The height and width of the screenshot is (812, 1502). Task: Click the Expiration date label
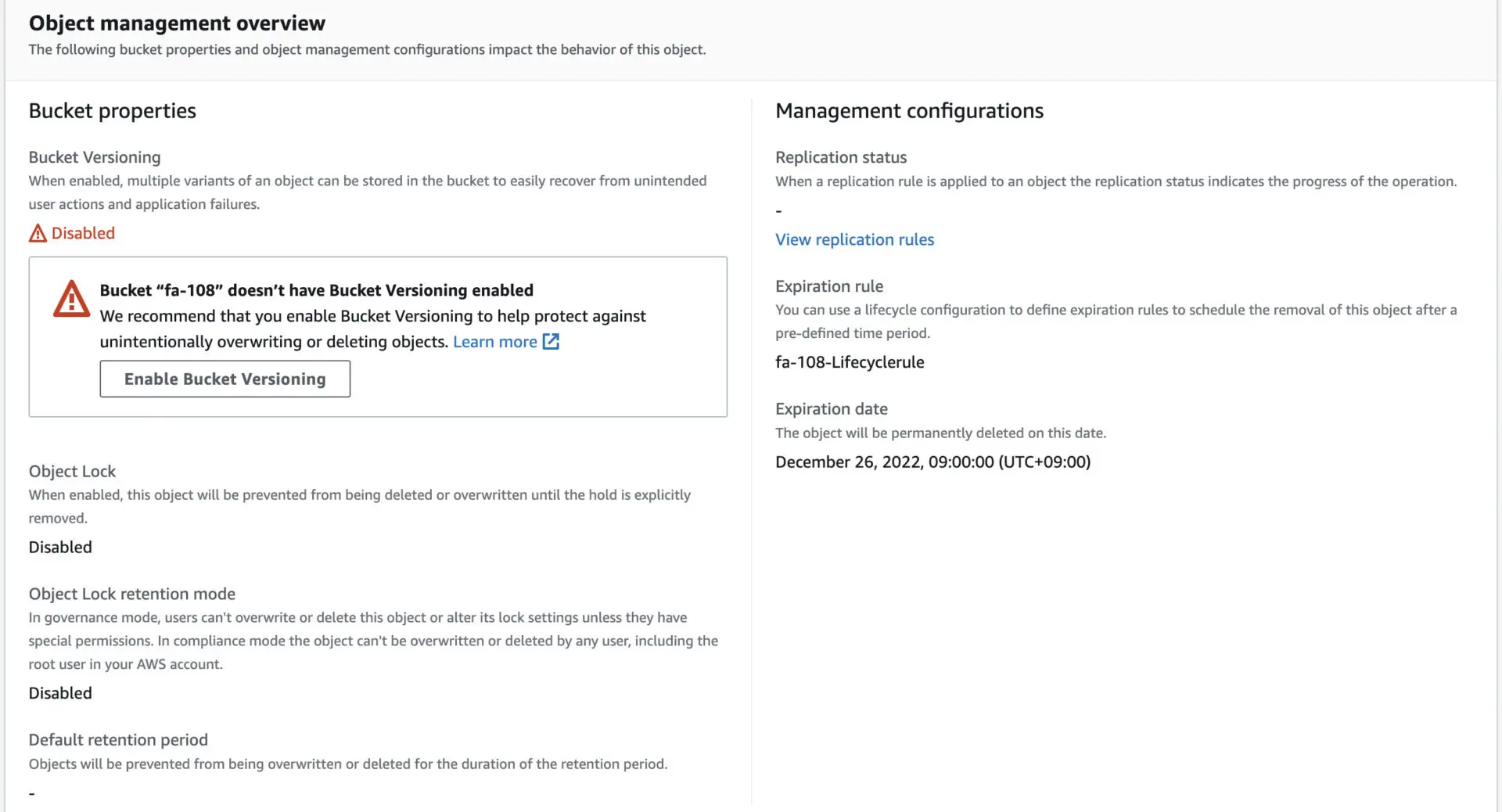pyautogui.click(x=831, y=408)
